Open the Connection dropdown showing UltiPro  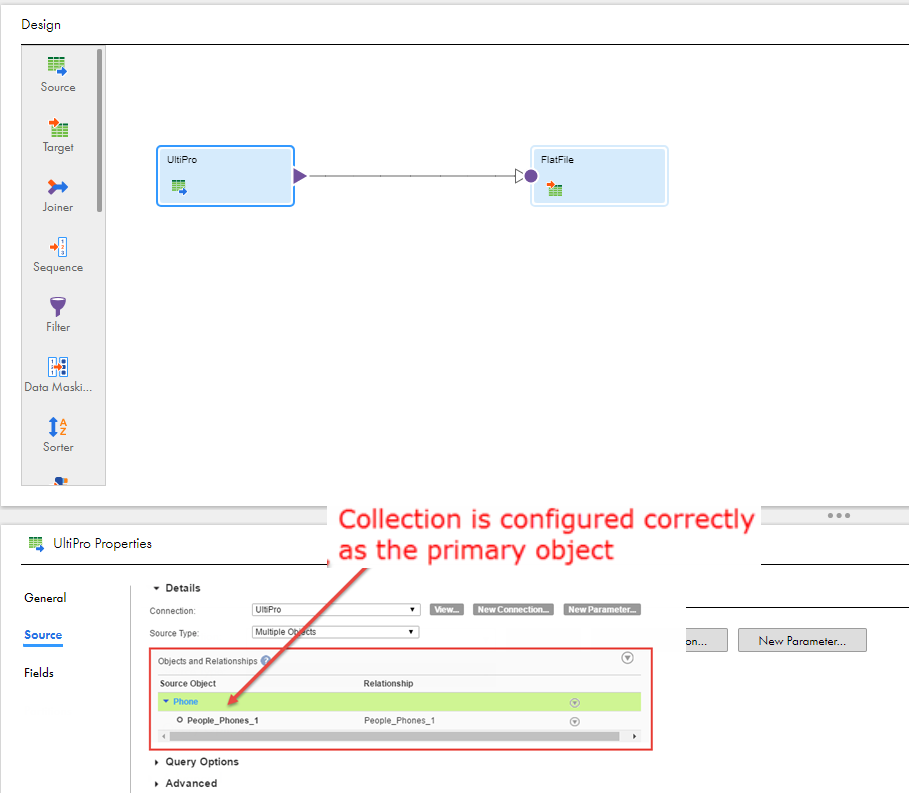(336, 610)
